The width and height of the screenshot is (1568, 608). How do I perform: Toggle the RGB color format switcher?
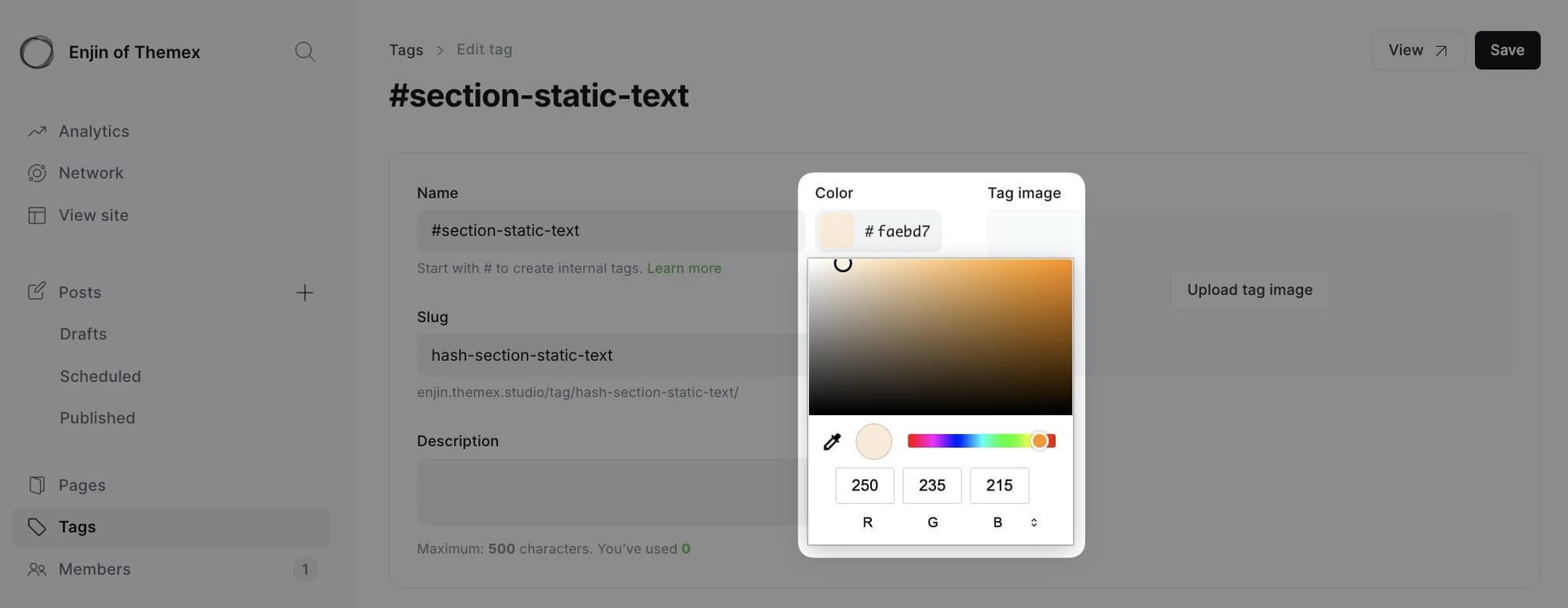[1033, 521]
